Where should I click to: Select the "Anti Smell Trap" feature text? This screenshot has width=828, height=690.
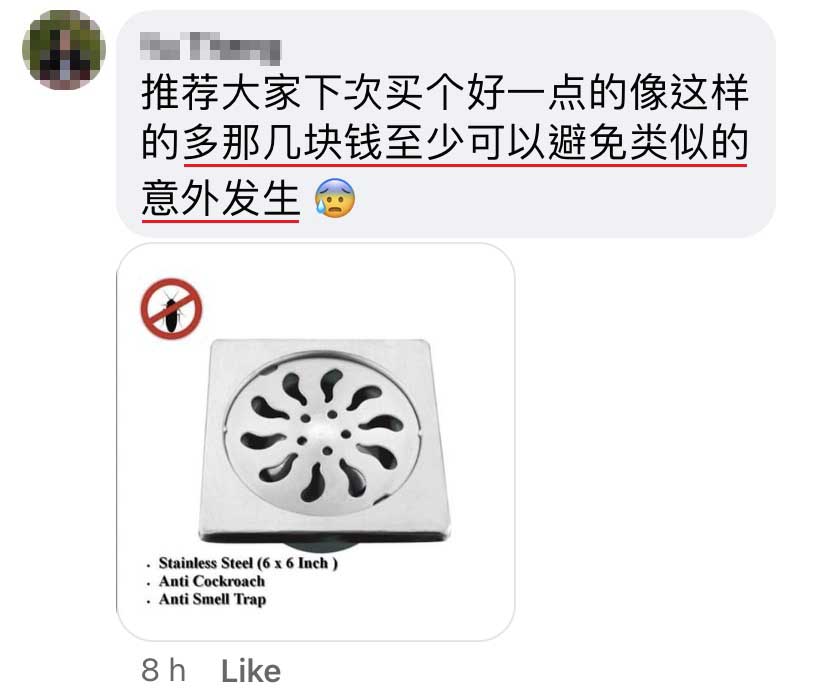pyautogui.click(x=212, y=599)
